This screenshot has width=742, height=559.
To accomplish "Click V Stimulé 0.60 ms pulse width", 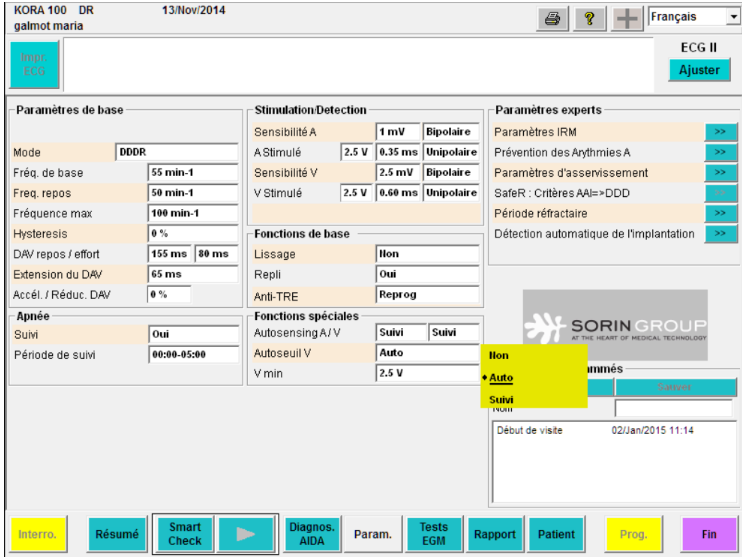I will tap(398, 193).
